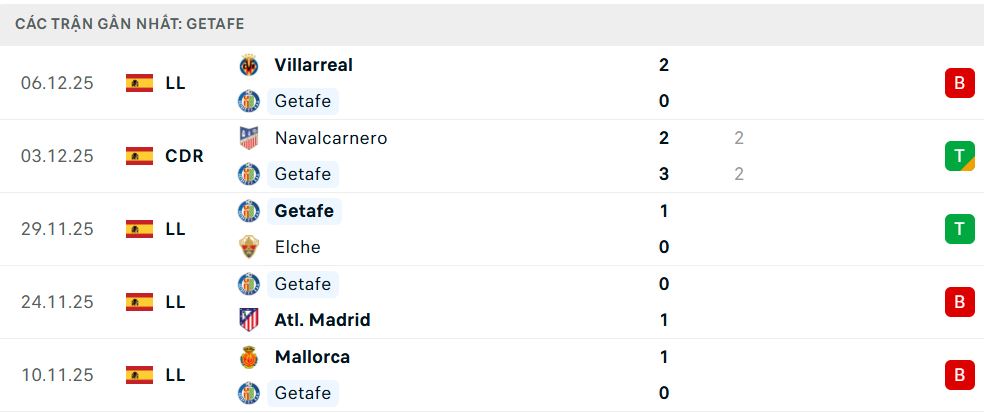Click the Atl. Madrid club crest icon
The width and height of the screenshot is (984, 413).
pyautogui.click(x=249, y=320)
